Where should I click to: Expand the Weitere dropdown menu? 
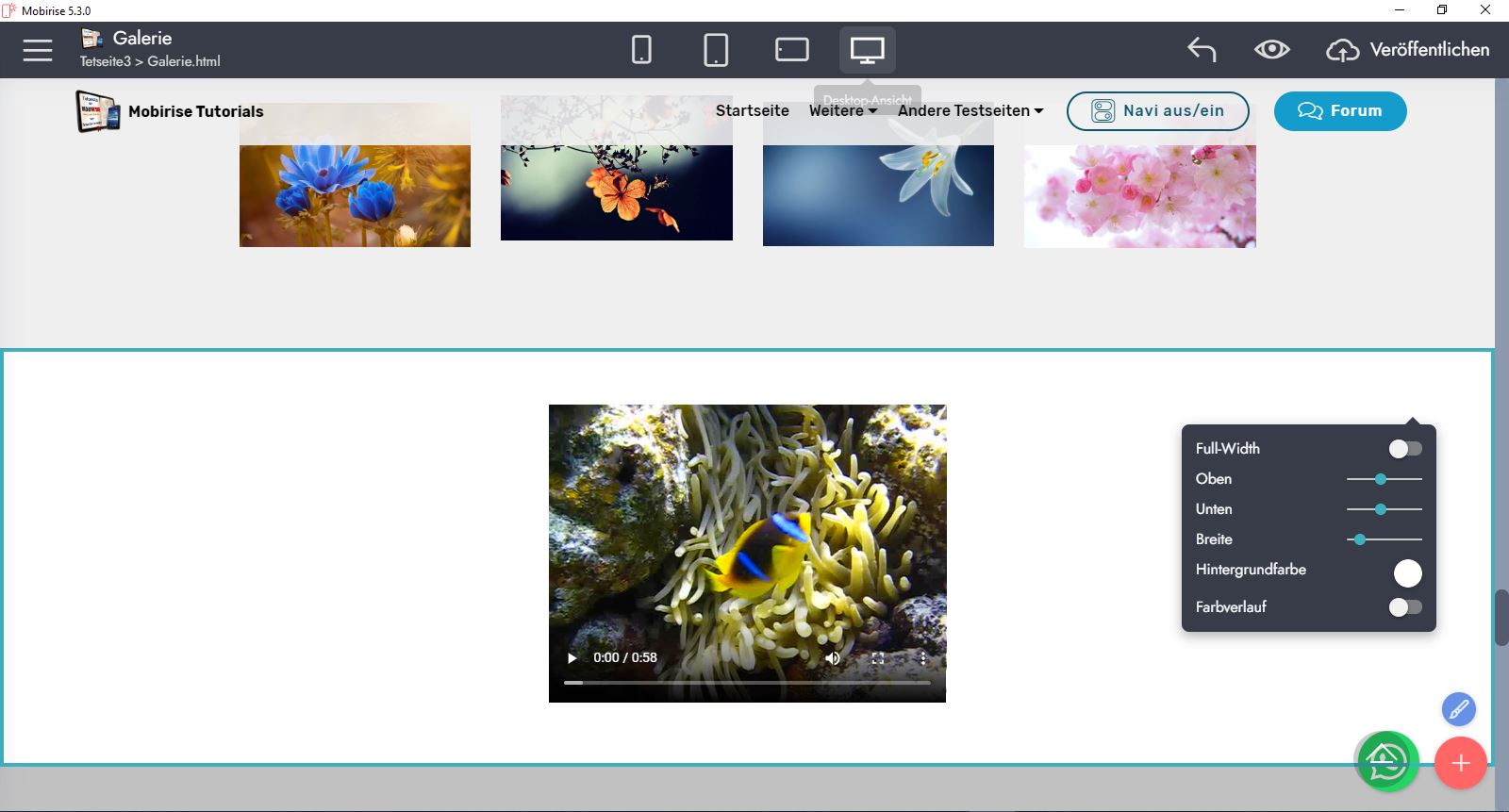point(842,111)
